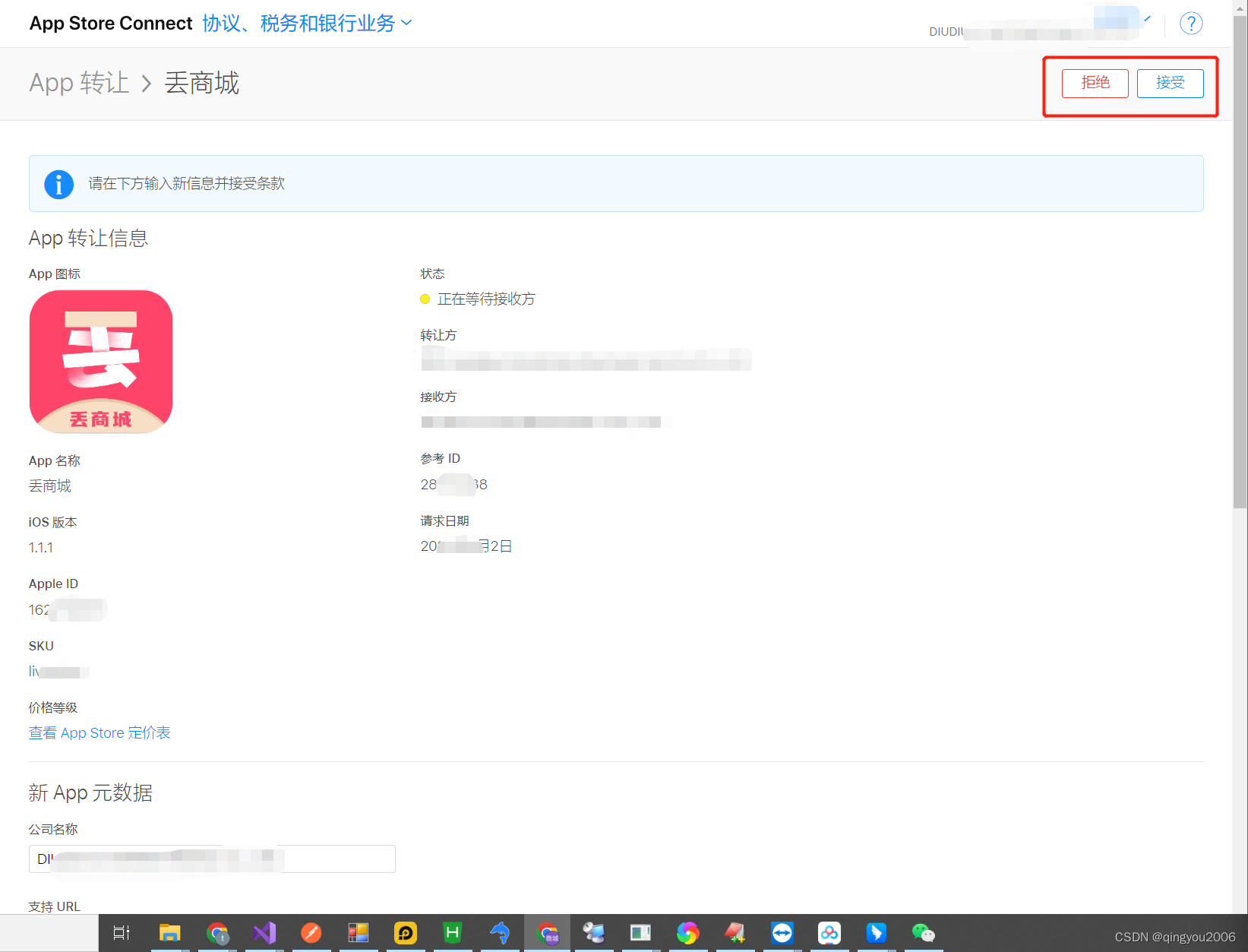This screenshot has height=952, width=1248.
Task: Open orange Postman icon in taskbar
Action: pos(311,933)
